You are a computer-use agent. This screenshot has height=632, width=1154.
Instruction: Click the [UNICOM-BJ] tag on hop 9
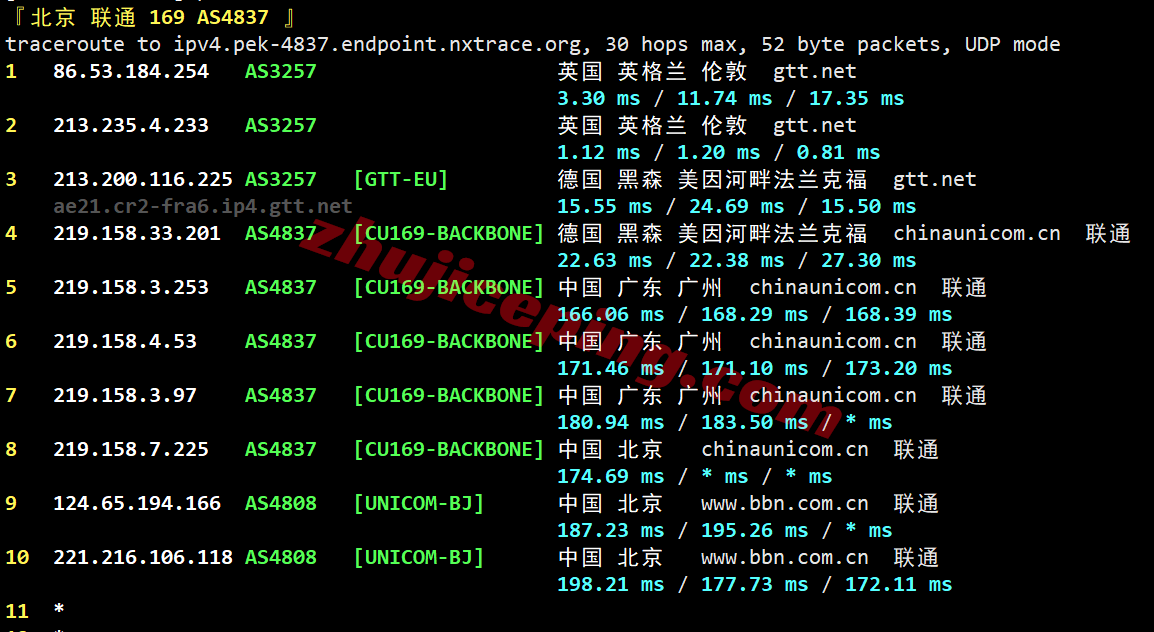click(x=420, y=503)
